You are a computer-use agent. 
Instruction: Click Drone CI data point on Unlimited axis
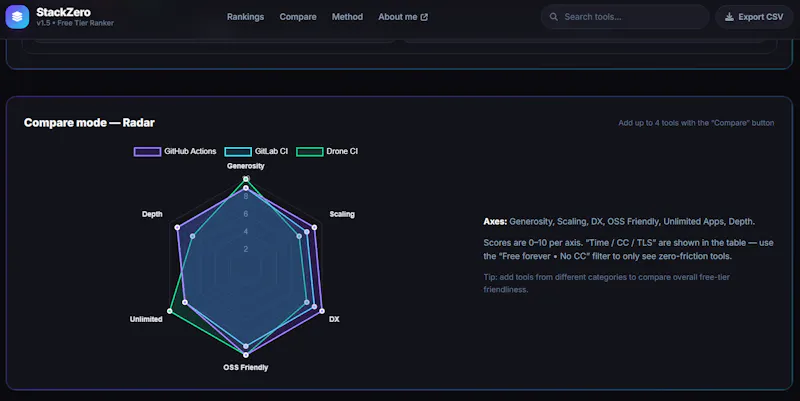170,311
